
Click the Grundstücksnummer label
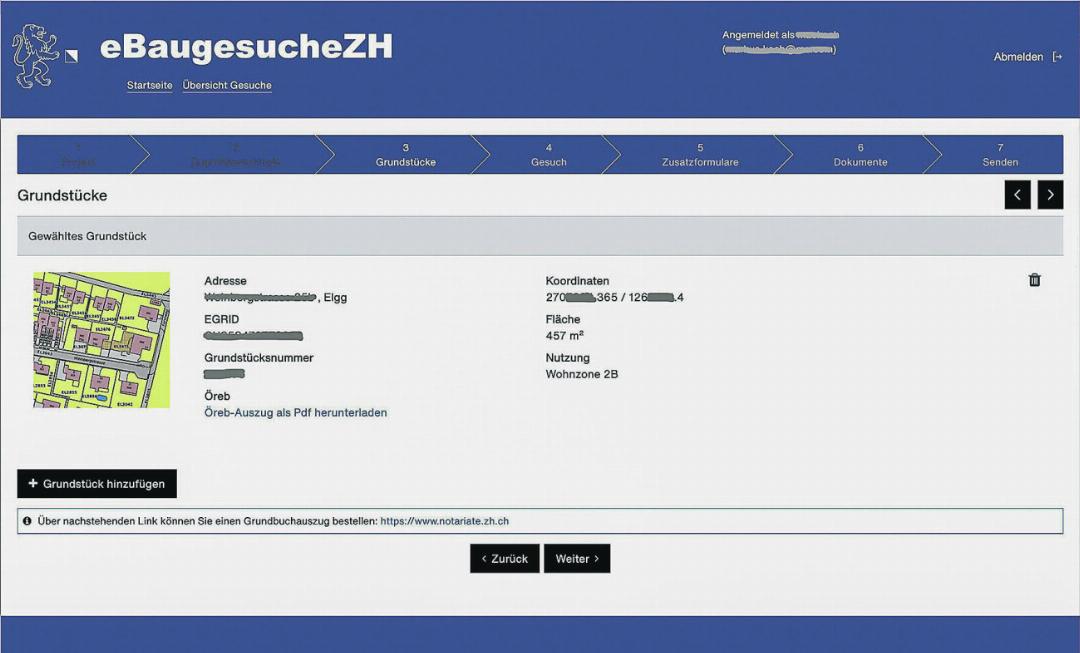259,358
